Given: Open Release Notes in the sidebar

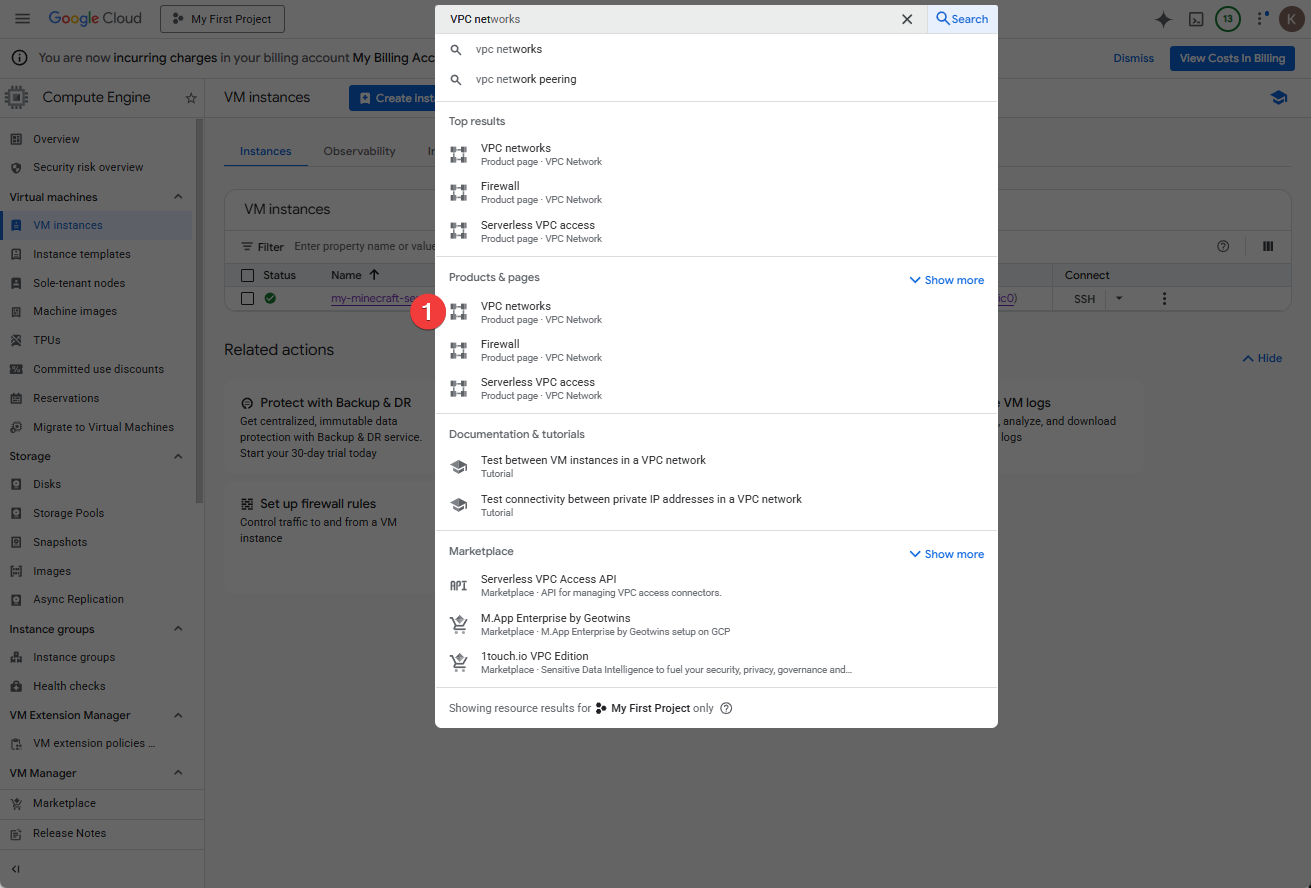Looking at the screenshot, I should 69,833.
